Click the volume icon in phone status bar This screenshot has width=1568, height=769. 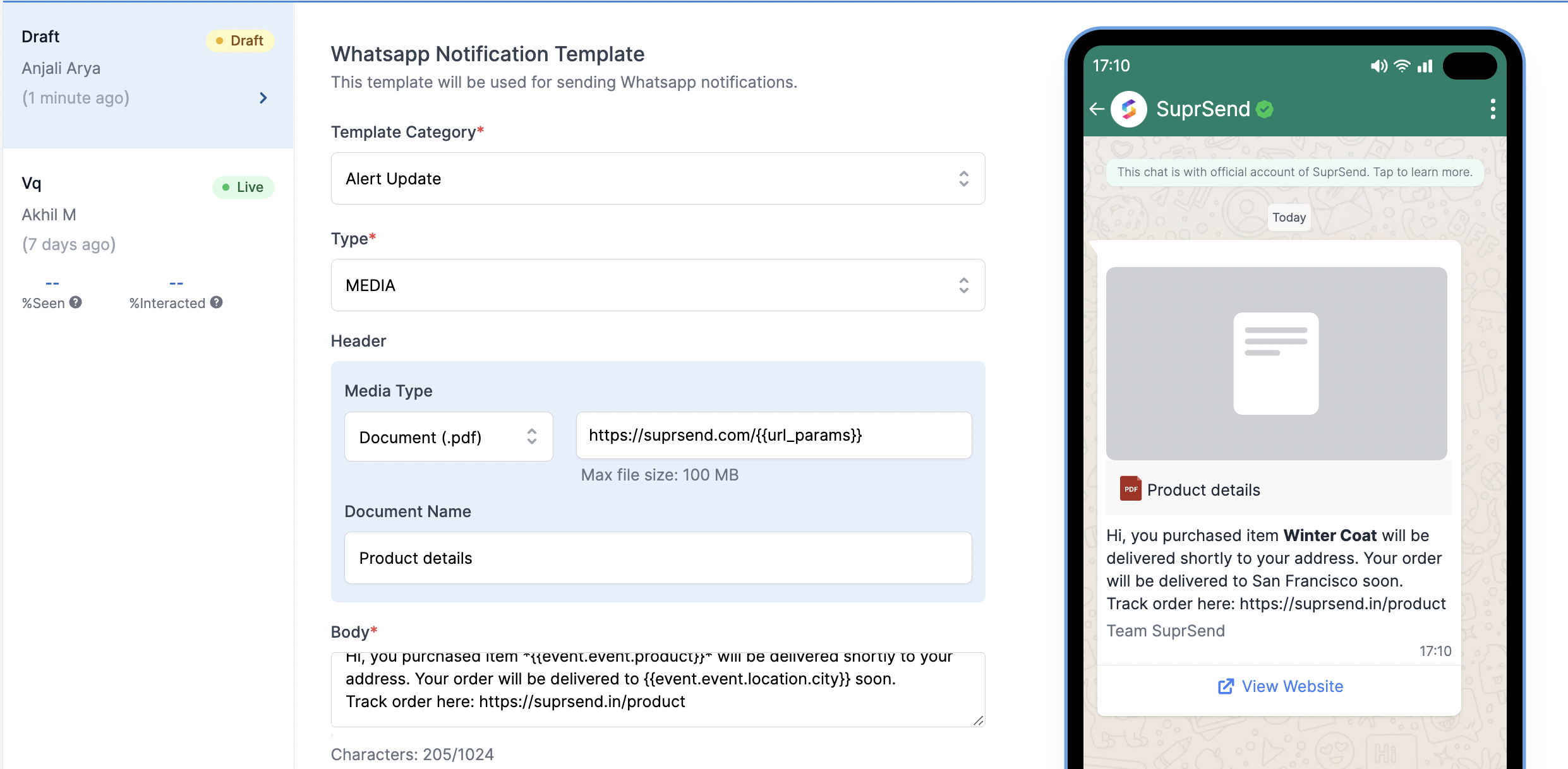pos(1378,66)
